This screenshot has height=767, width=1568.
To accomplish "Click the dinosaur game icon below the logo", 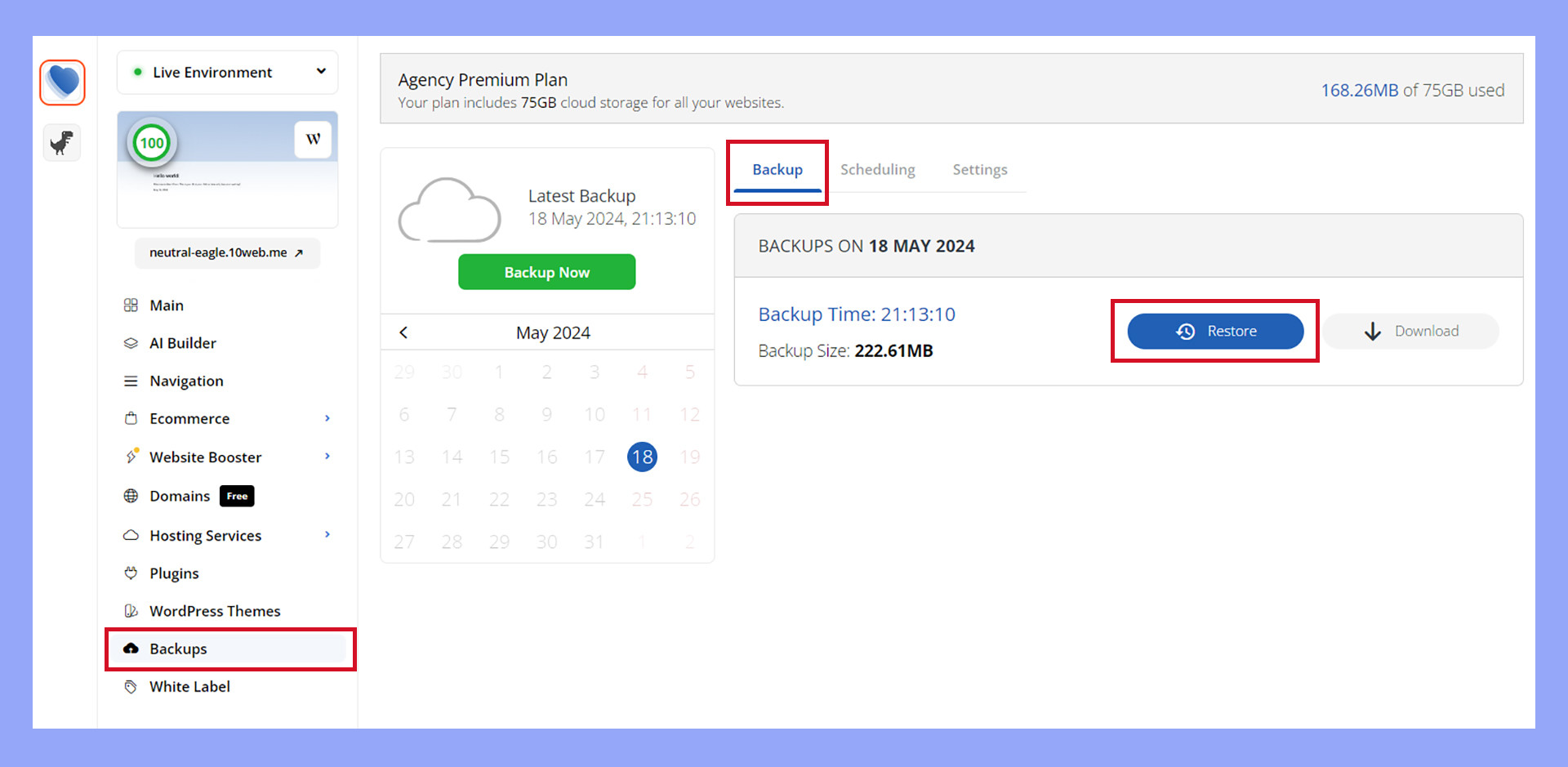I will (x=62, y=142).
